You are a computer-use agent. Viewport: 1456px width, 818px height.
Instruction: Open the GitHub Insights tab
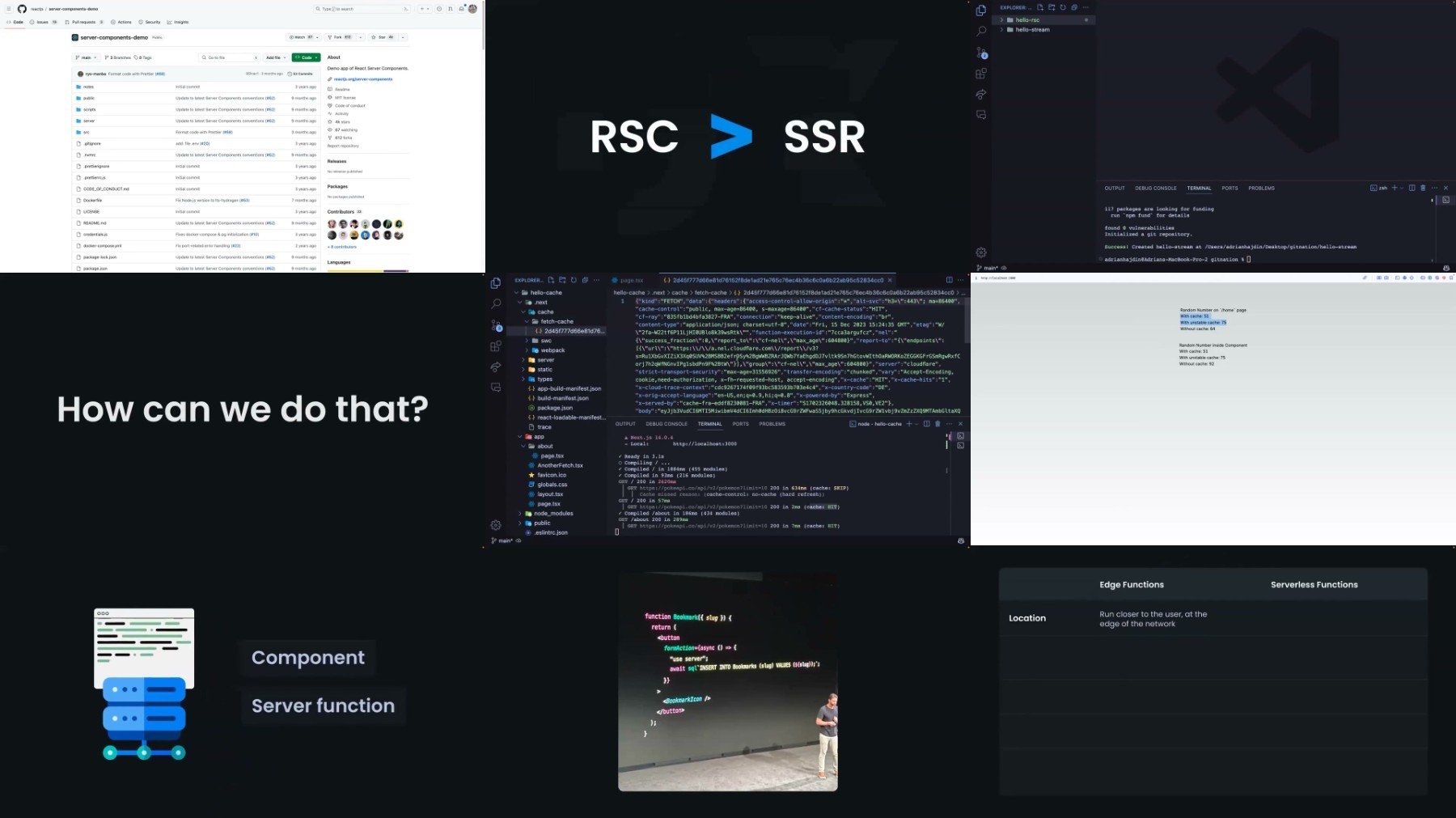click(x=178, y=22)
